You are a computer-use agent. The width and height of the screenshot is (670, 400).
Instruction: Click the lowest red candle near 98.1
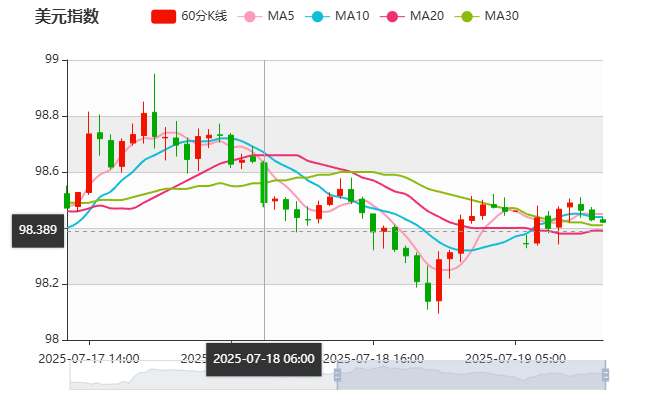[x=439, y=280]
